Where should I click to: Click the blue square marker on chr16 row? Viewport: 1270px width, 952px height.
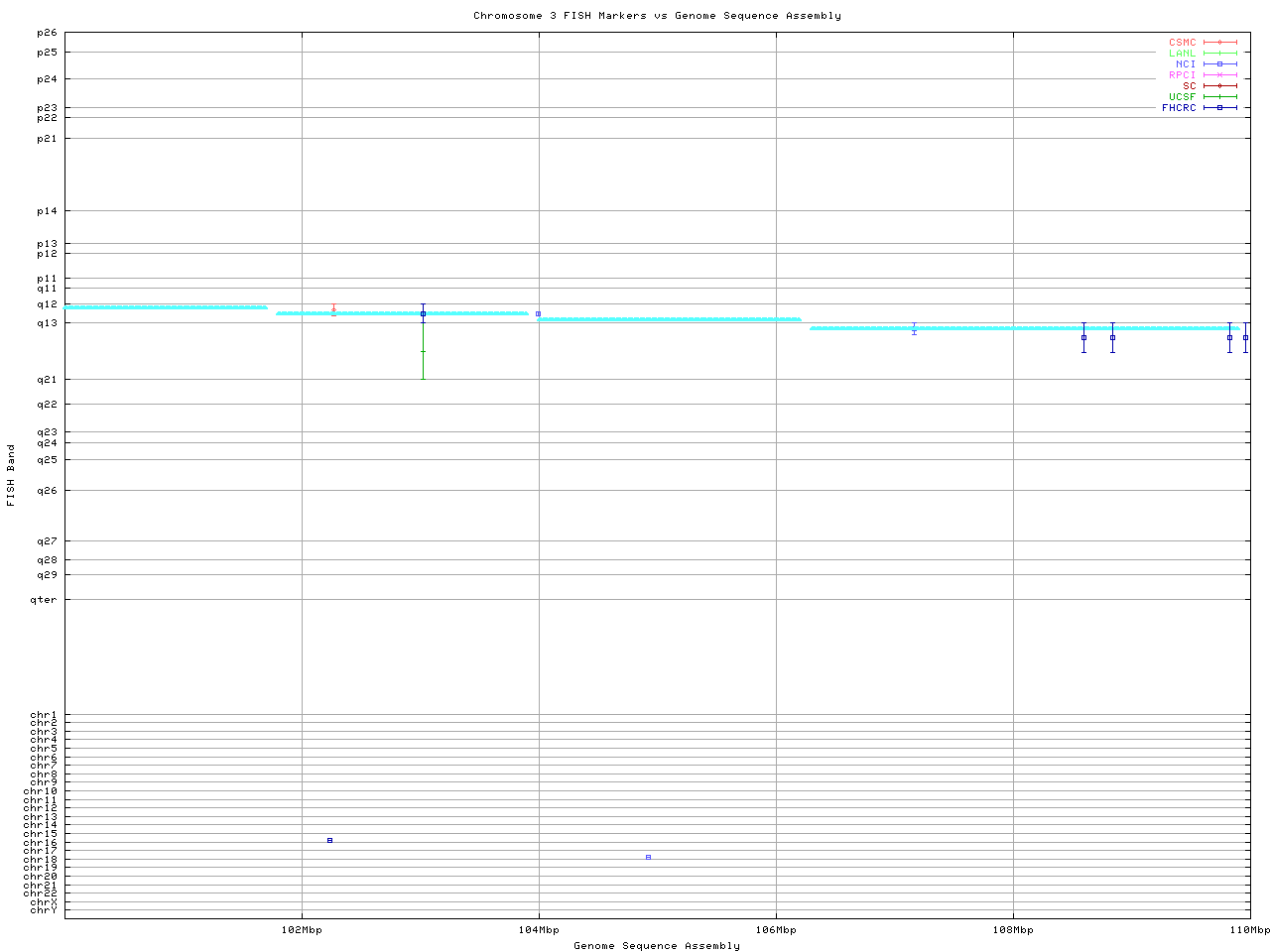click(x=330, y=840)
